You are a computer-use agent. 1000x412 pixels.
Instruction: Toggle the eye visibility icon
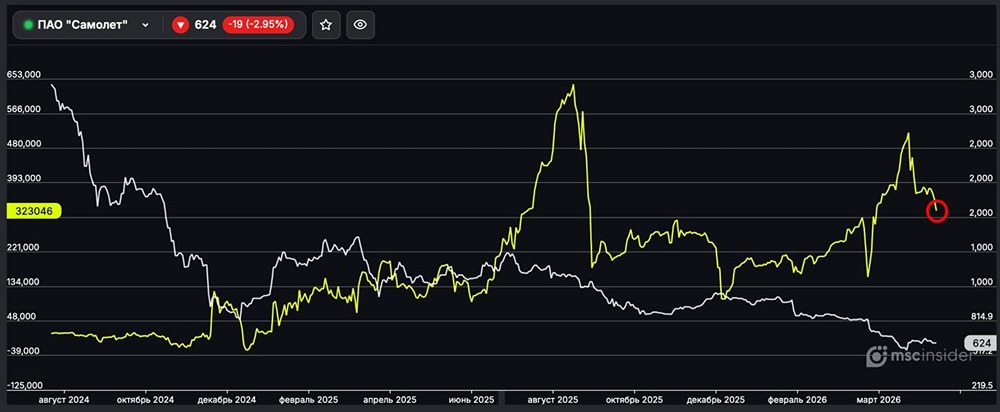[361, 25]
